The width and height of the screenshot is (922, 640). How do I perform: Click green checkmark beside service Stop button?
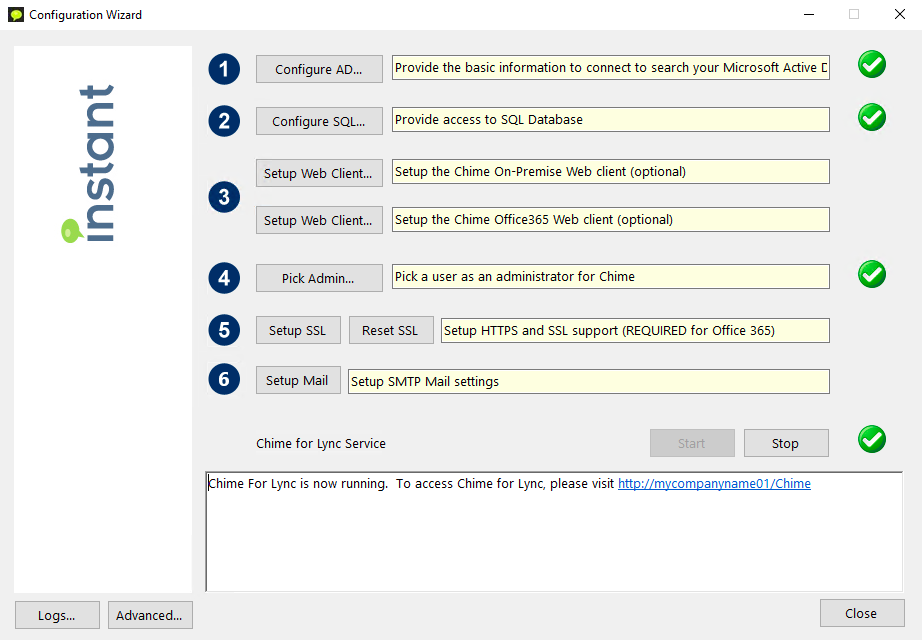pyautogui.click(x=872, y=439)
